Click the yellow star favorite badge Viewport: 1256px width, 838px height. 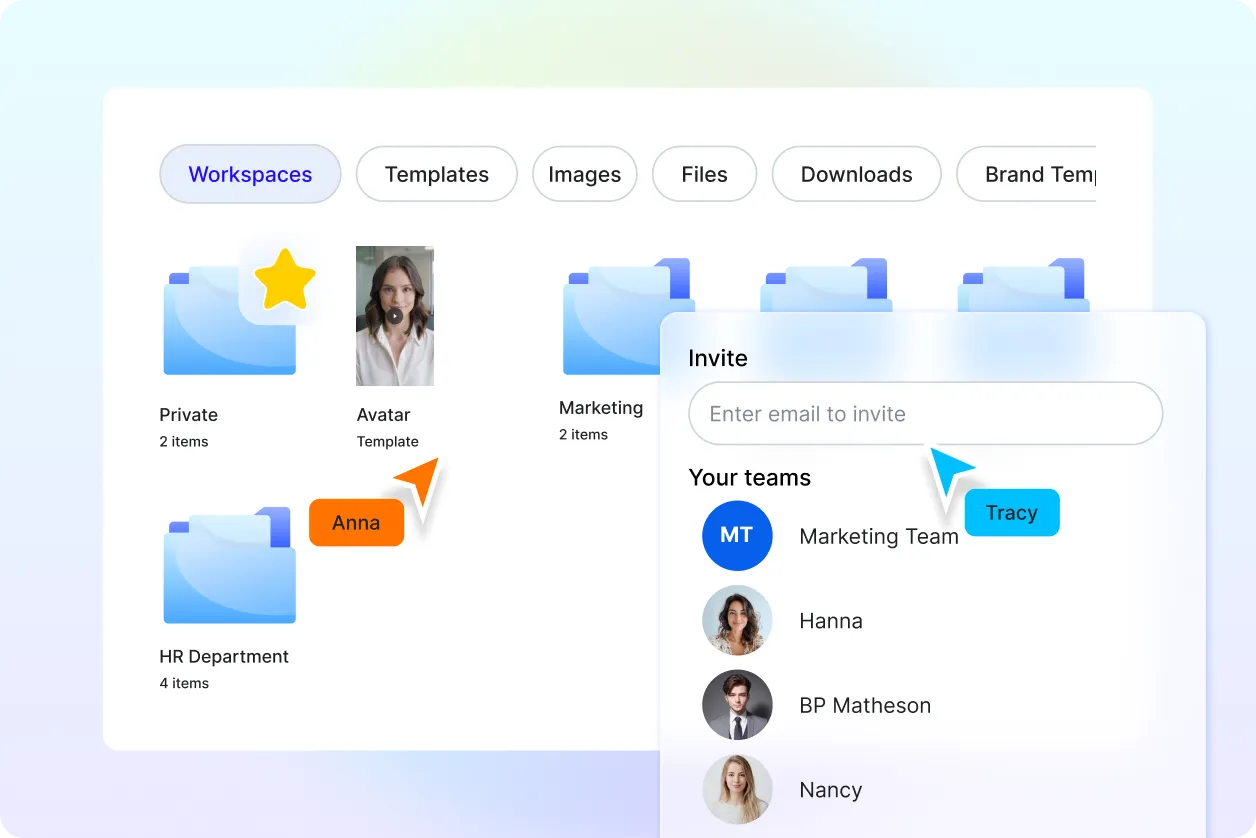285,279
